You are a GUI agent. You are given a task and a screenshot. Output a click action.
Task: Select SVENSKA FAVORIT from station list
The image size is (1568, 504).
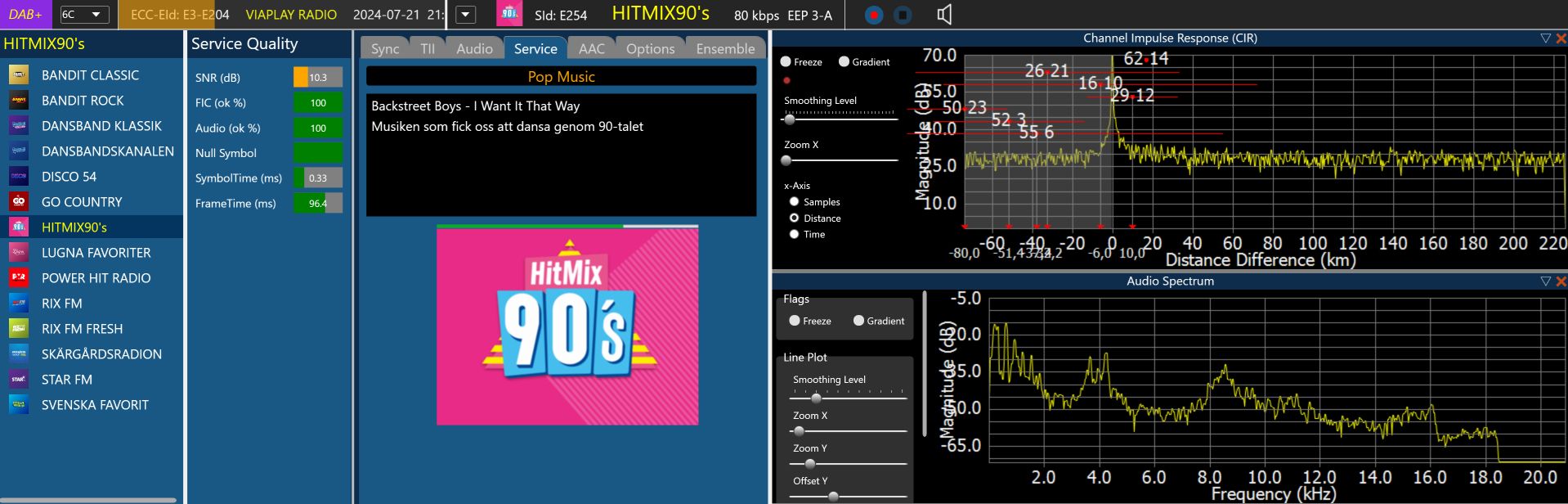click(95, 405)
